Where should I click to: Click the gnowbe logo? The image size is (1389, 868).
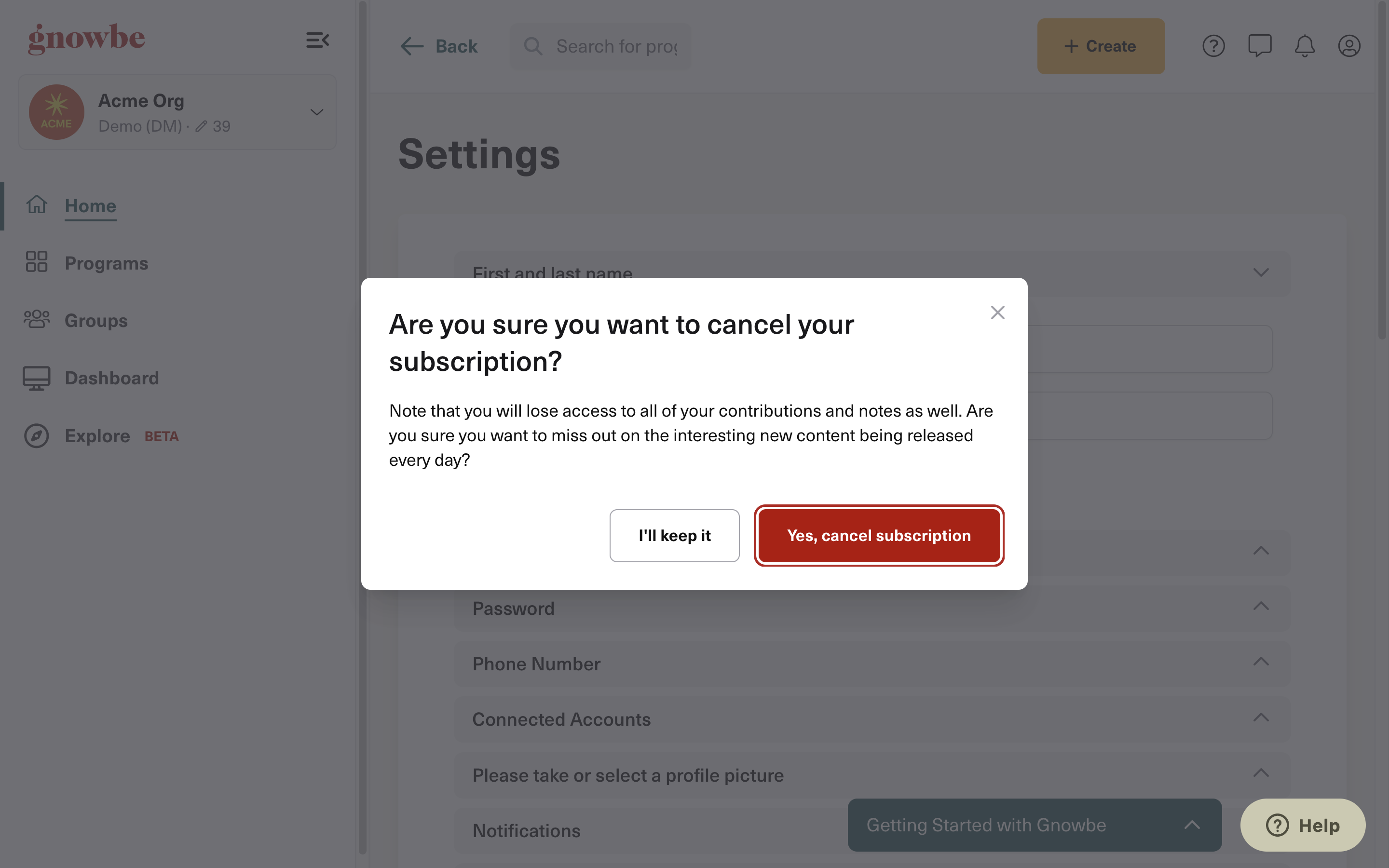(87, 39)
